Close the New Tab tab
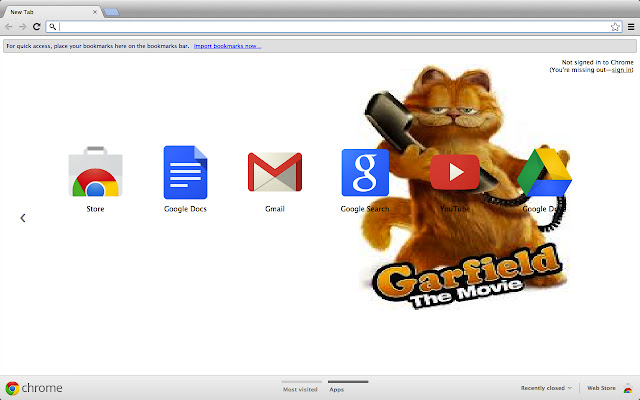This screenshot has height=400, width=640. [x=95, y=12]
